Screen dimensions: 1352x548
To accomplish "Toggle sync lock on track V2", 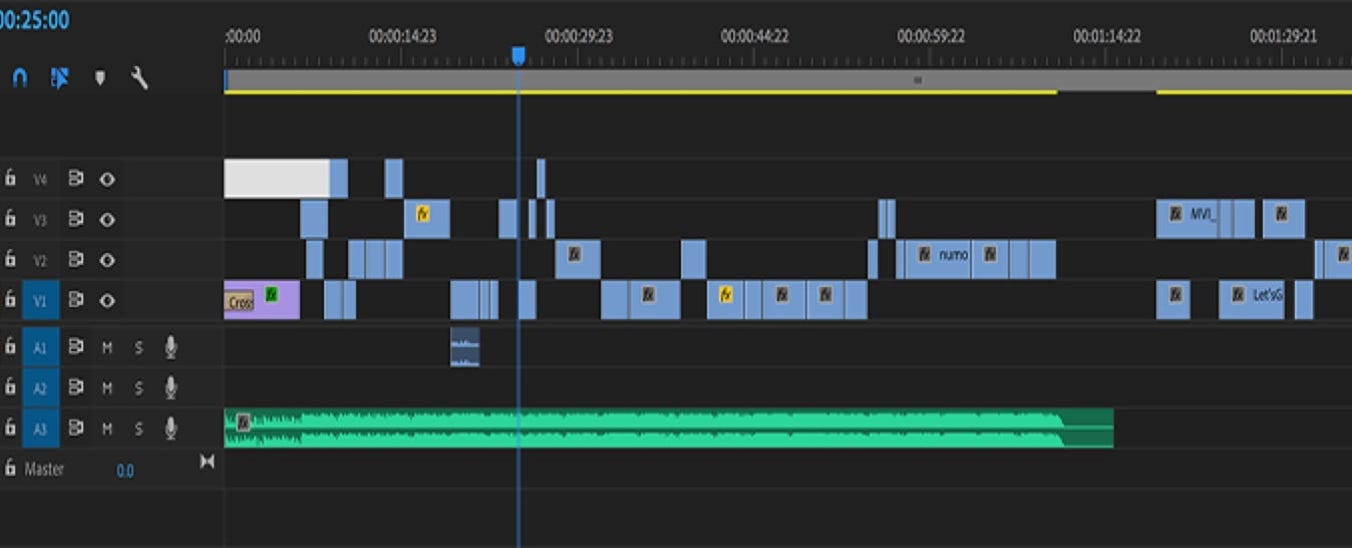I will [x=75, y=260].
